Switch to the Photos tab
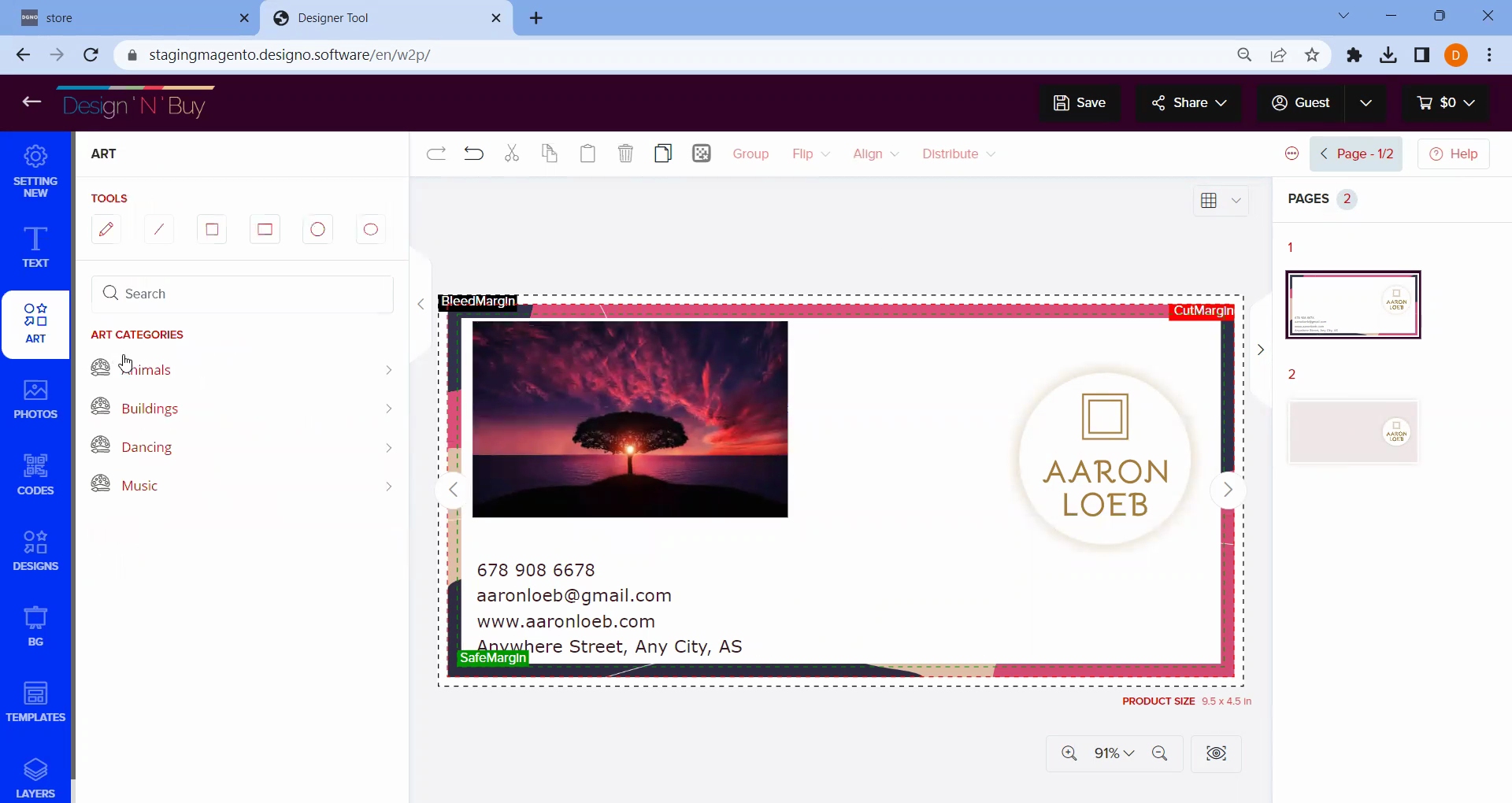Screen dimensions: 1512x803 35,399
